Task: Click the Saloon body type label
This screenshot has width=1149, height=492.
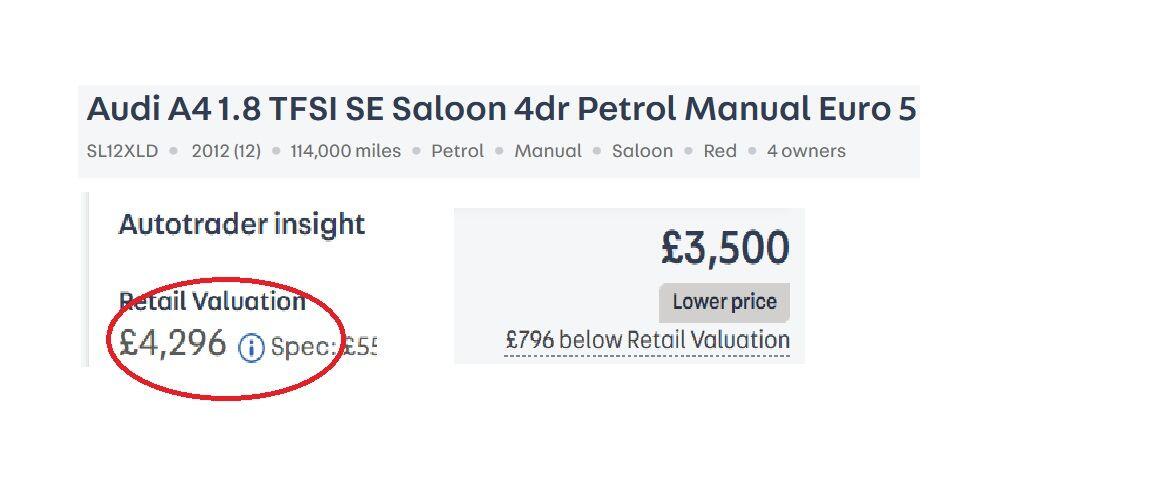Action: pos(642,151)
